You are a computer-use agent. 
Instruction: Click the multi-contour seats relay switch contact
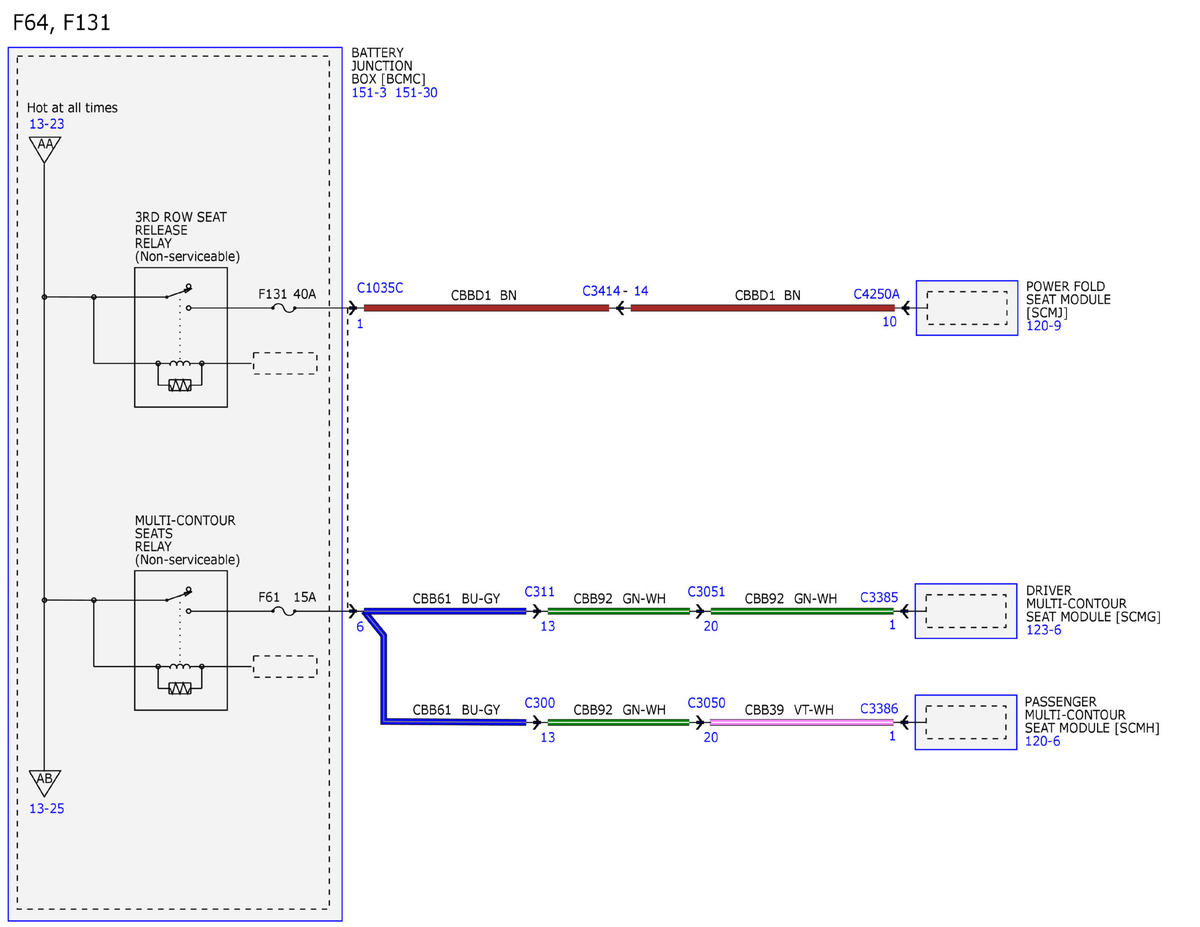[x=180, y=595]
